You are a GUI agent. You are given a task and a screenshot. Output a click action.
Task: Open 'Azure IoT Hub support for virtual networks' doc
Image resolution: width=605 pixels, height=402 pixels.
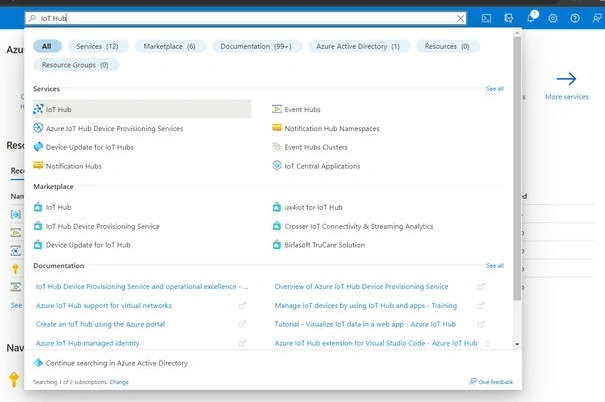104,306
